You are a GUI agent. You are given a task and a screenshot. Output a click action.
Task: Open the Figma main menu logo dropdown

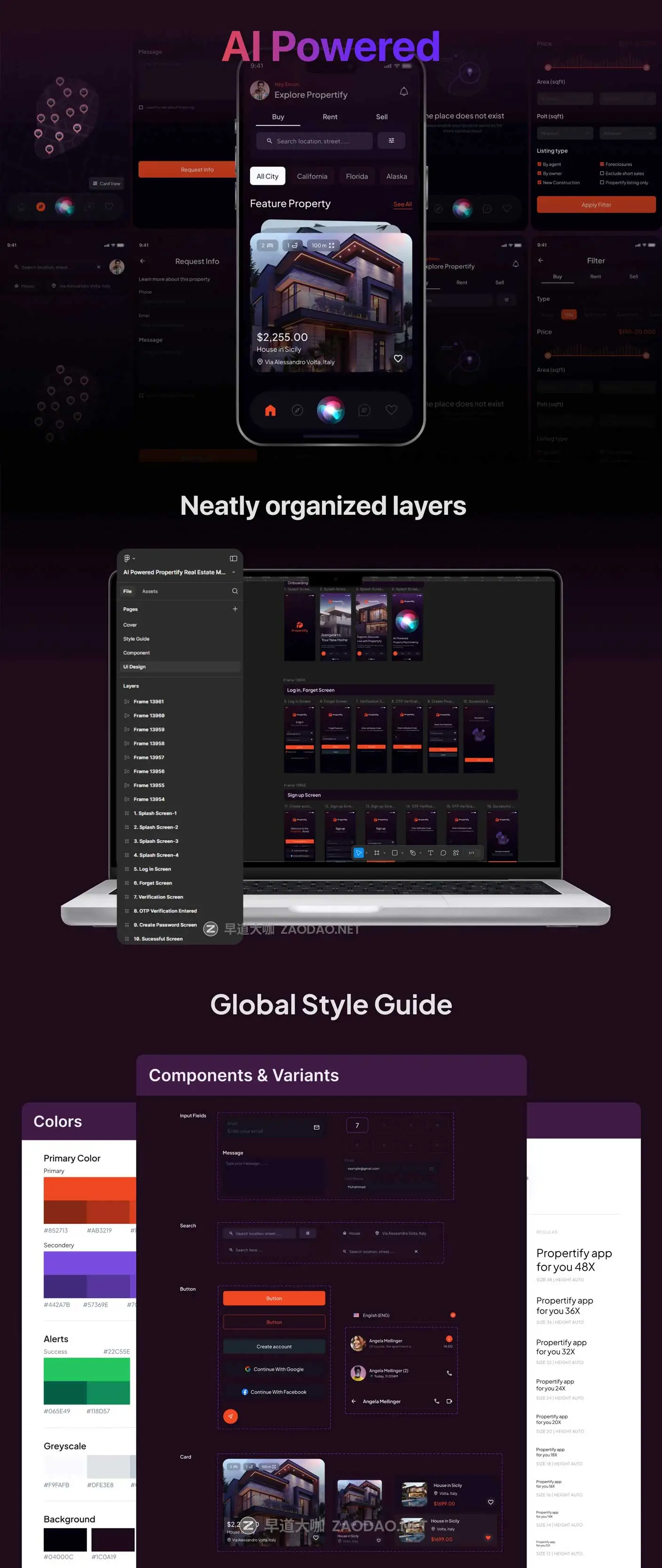click(129, 558)
